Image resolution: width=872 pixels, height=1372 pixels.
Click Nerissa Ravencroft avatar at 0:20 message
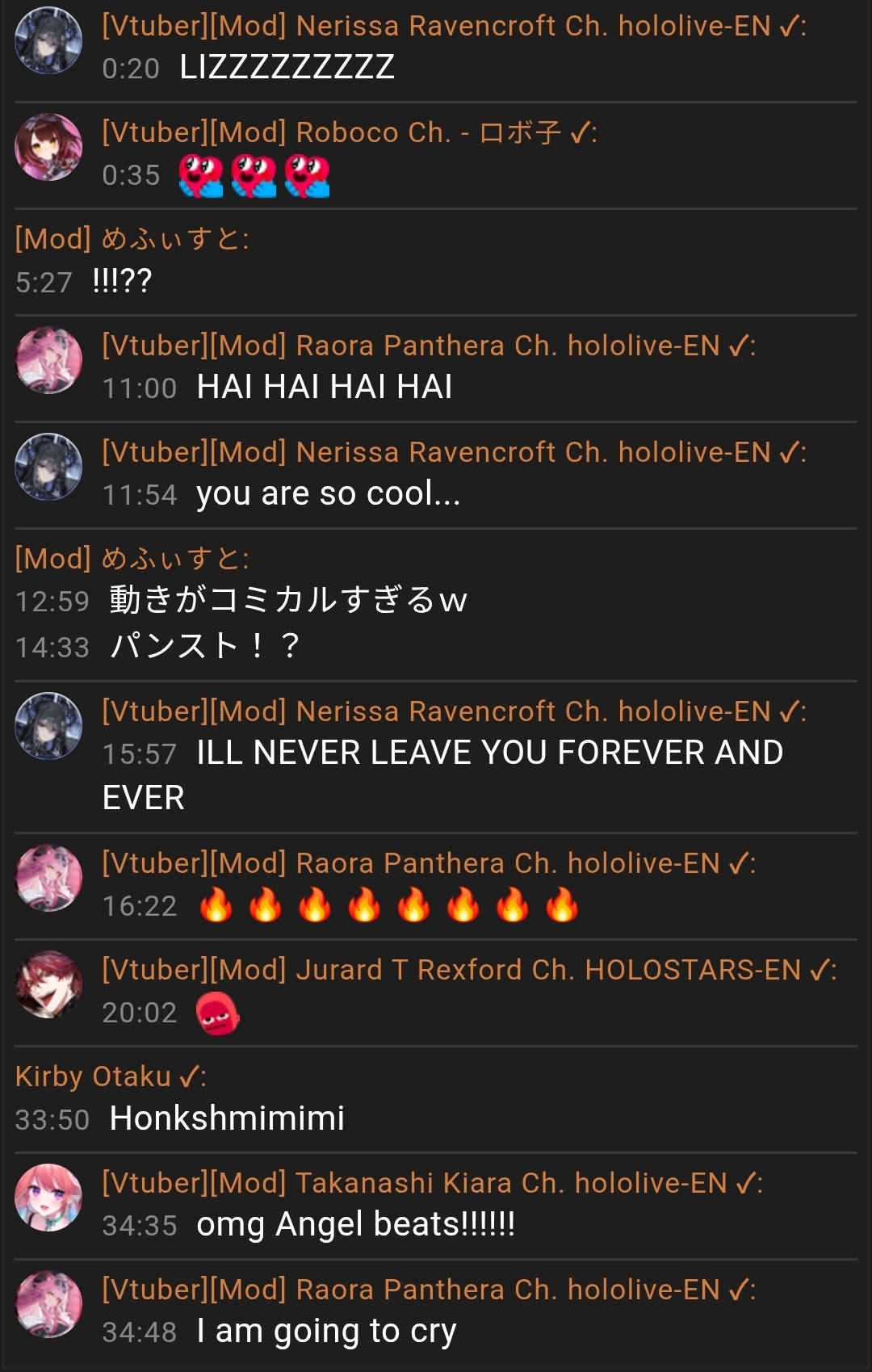click(48, 40)
